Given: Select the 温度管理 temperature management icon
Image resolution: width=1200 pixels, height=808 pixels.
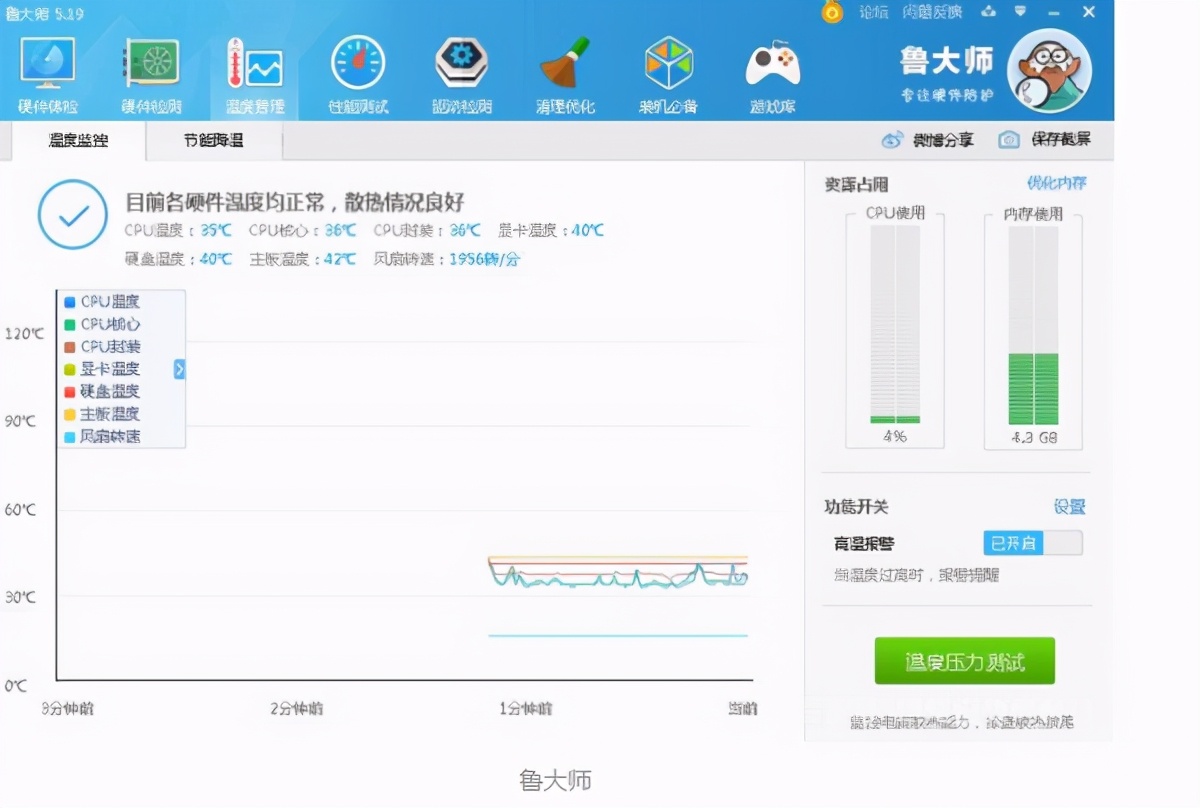Looking at the screenshot, I should click(254, 70).
